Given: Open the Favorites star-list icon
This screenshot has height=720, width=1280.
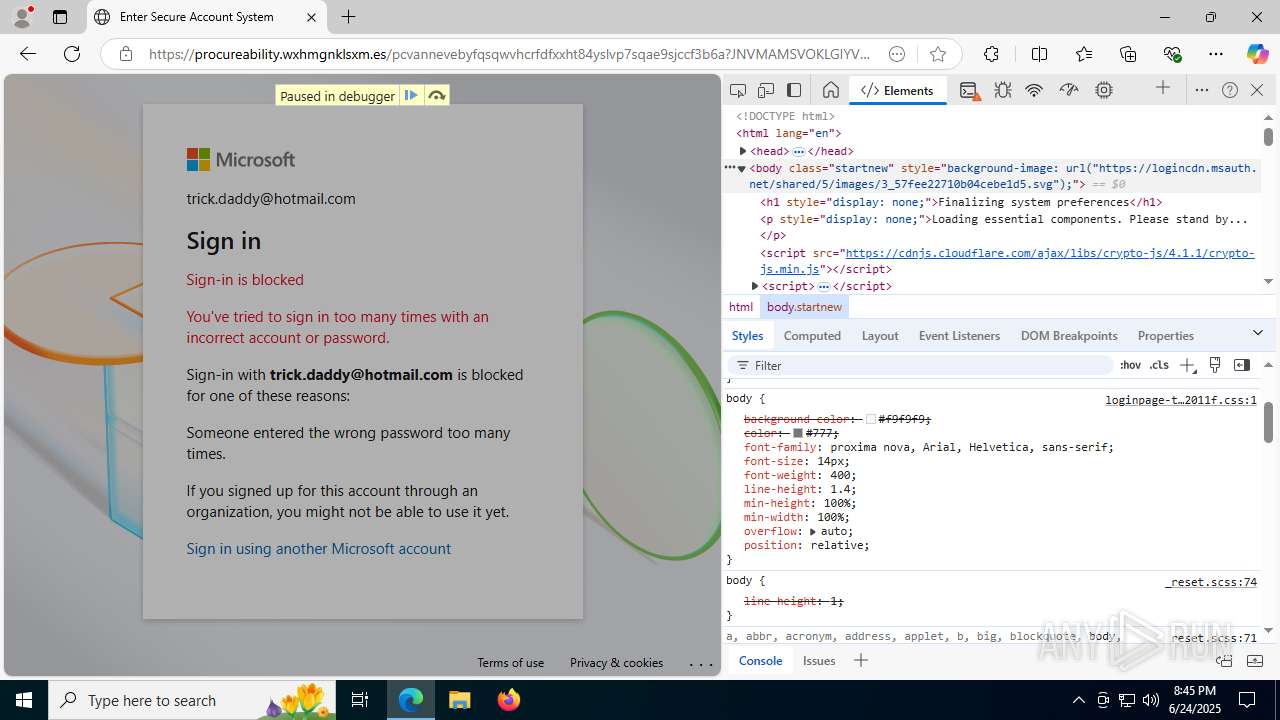Looking at the screenshot, I should [1084, 54].
